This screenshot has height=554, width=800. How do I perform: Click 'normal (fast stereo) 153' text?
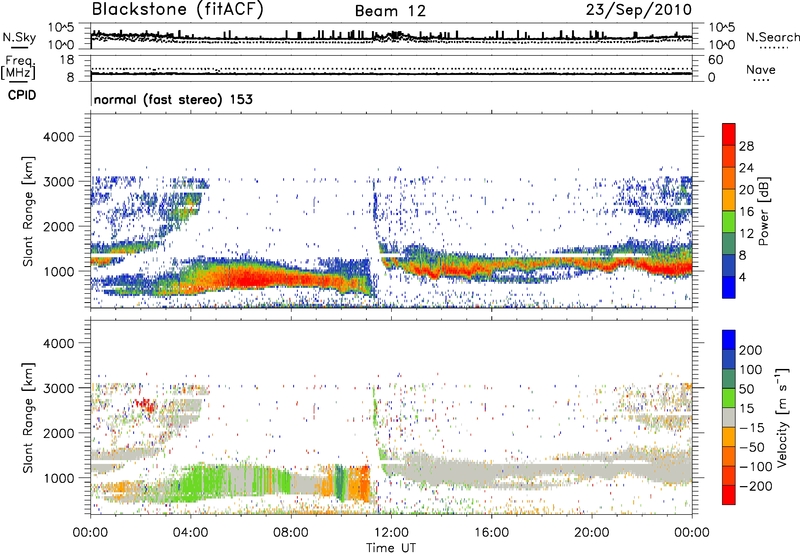click(x=173, y=99)
